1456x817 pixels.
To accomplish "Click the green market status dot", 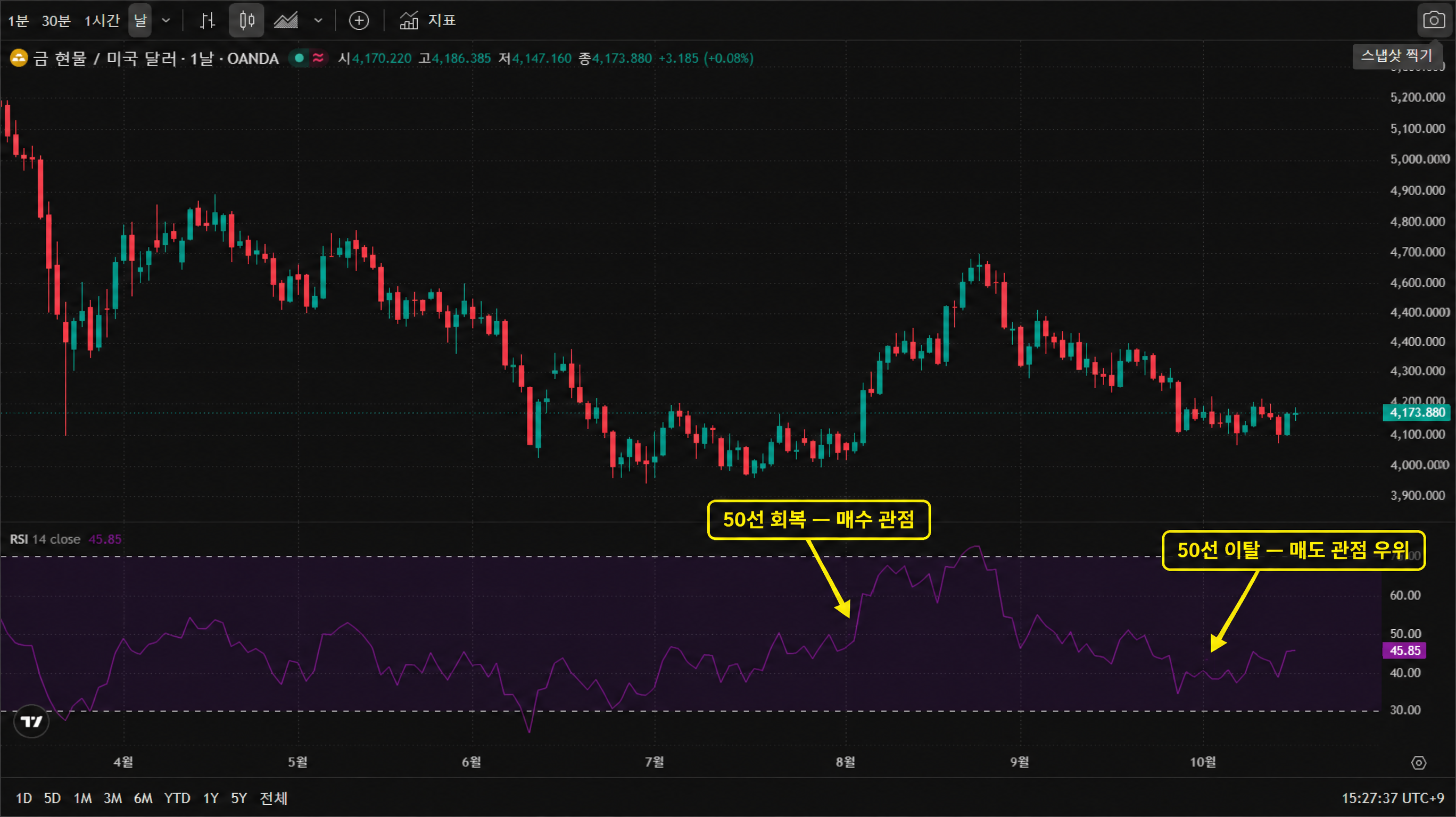I will [x=300, y=57].
